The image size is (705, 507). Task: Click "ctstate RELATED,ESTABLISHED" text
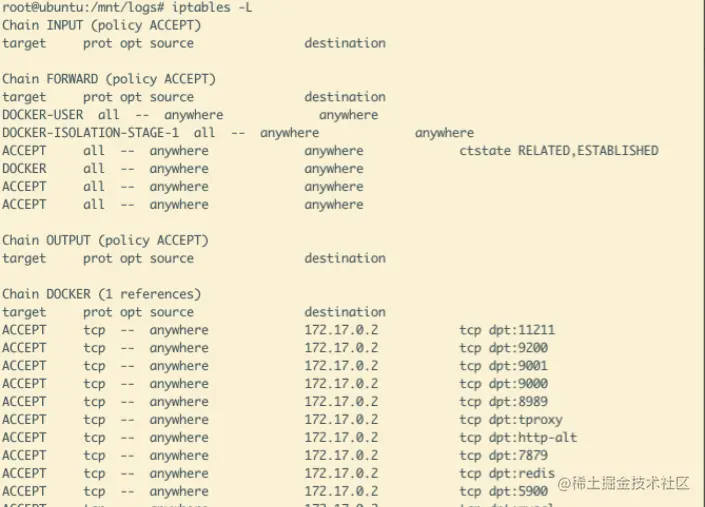[559, 151]
